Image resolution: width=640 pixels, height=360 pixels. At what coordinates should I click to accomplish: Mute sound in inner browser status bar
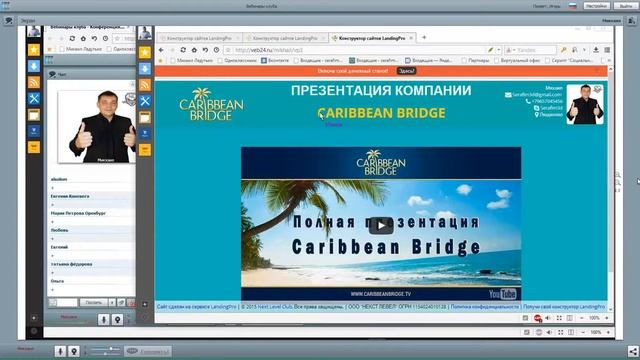pos(548,318)
